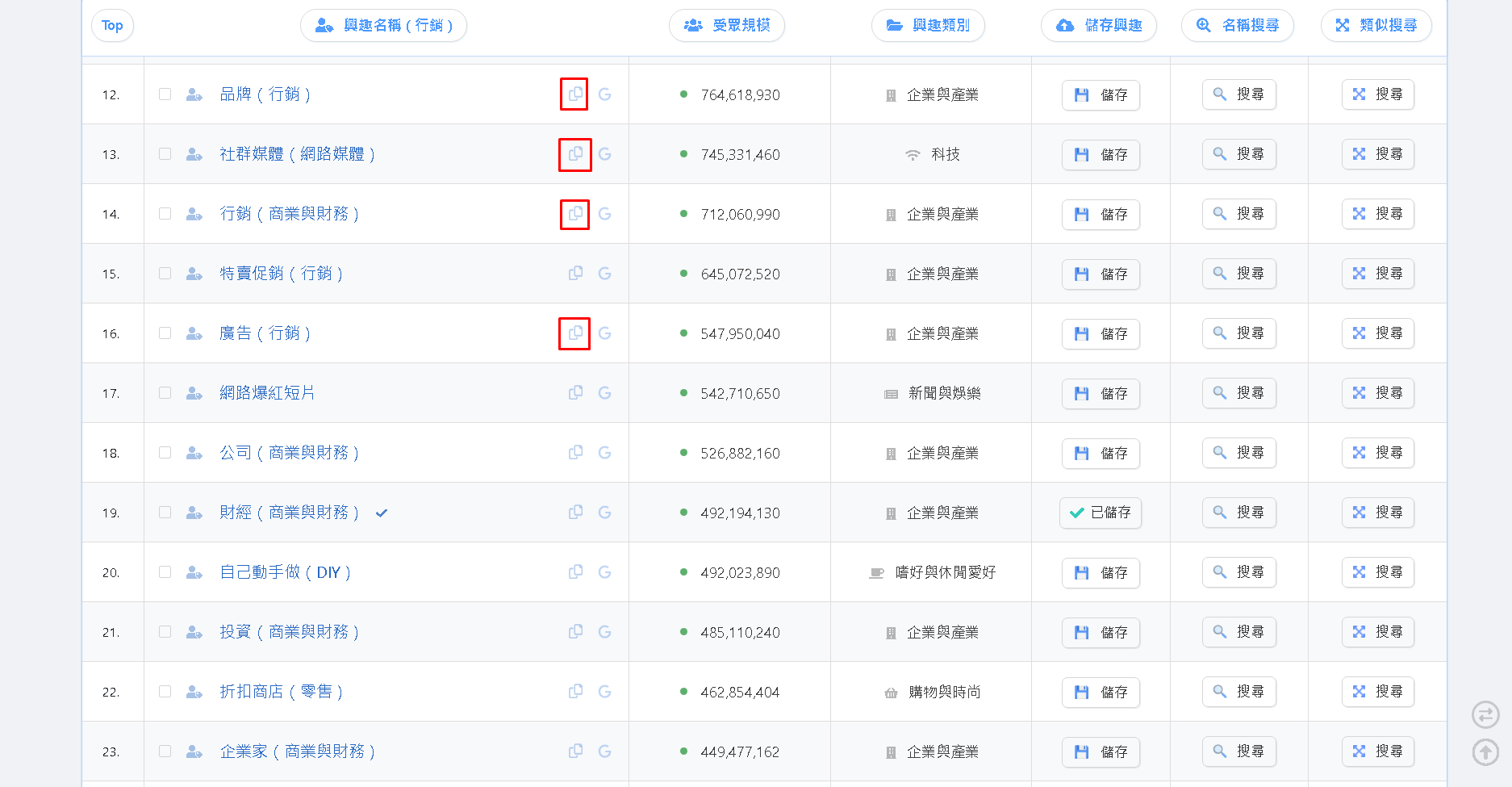Click audience size 449,477,162

point(740,751)
